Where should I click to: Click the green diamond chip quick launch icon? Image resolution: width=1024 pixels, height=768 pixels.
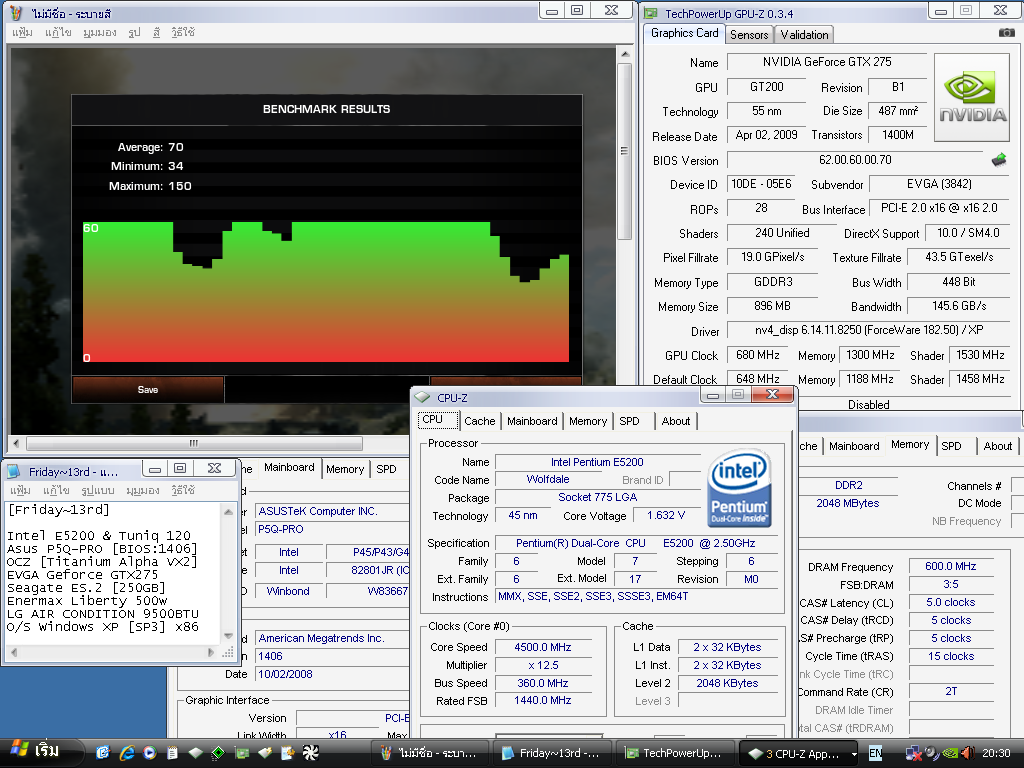pyautogui.click(x=218, y=753)
